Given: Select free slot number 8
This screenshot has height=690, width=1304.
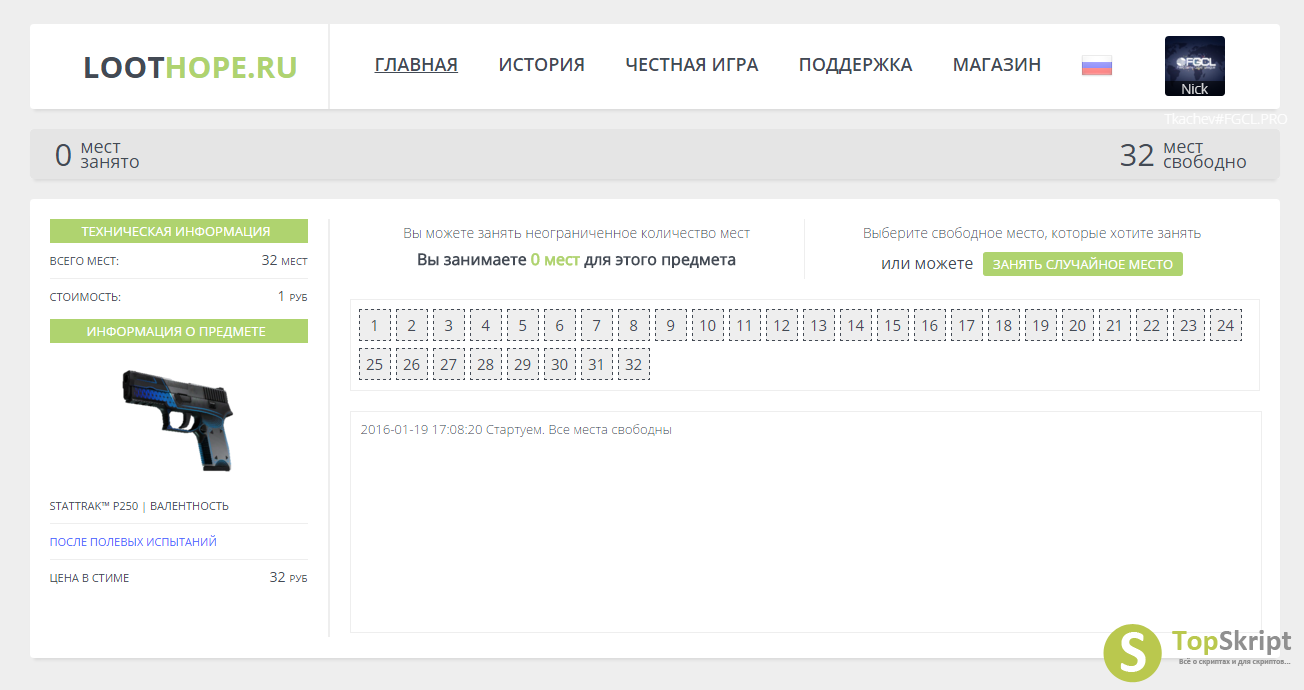Looking at the screenshot, I should pyautogui.click(x=634, y=325).
